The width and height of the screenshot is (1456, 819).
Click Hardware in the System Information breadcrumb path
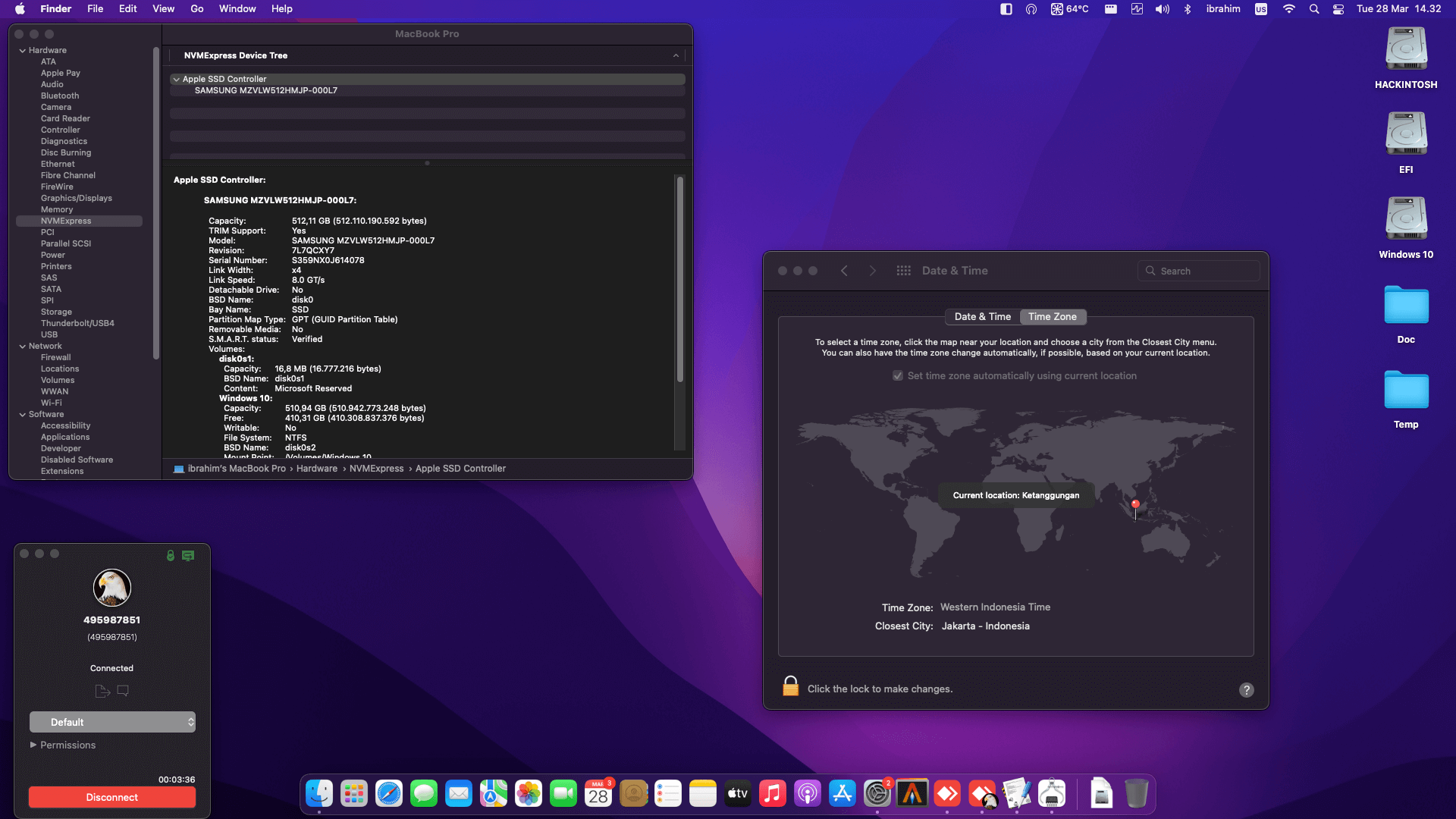point(317,468)
